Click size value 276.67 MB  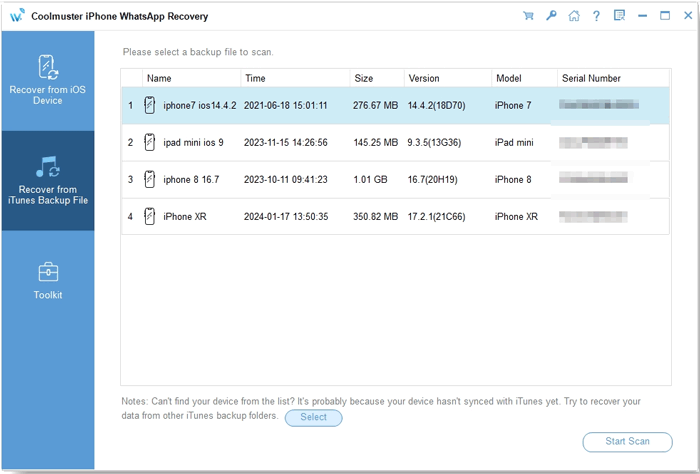(x=375, y=105)
